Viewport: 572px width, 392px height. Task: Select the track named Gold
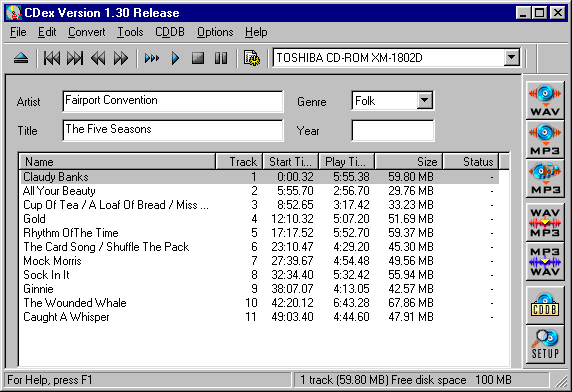click(x=259, y=219)
